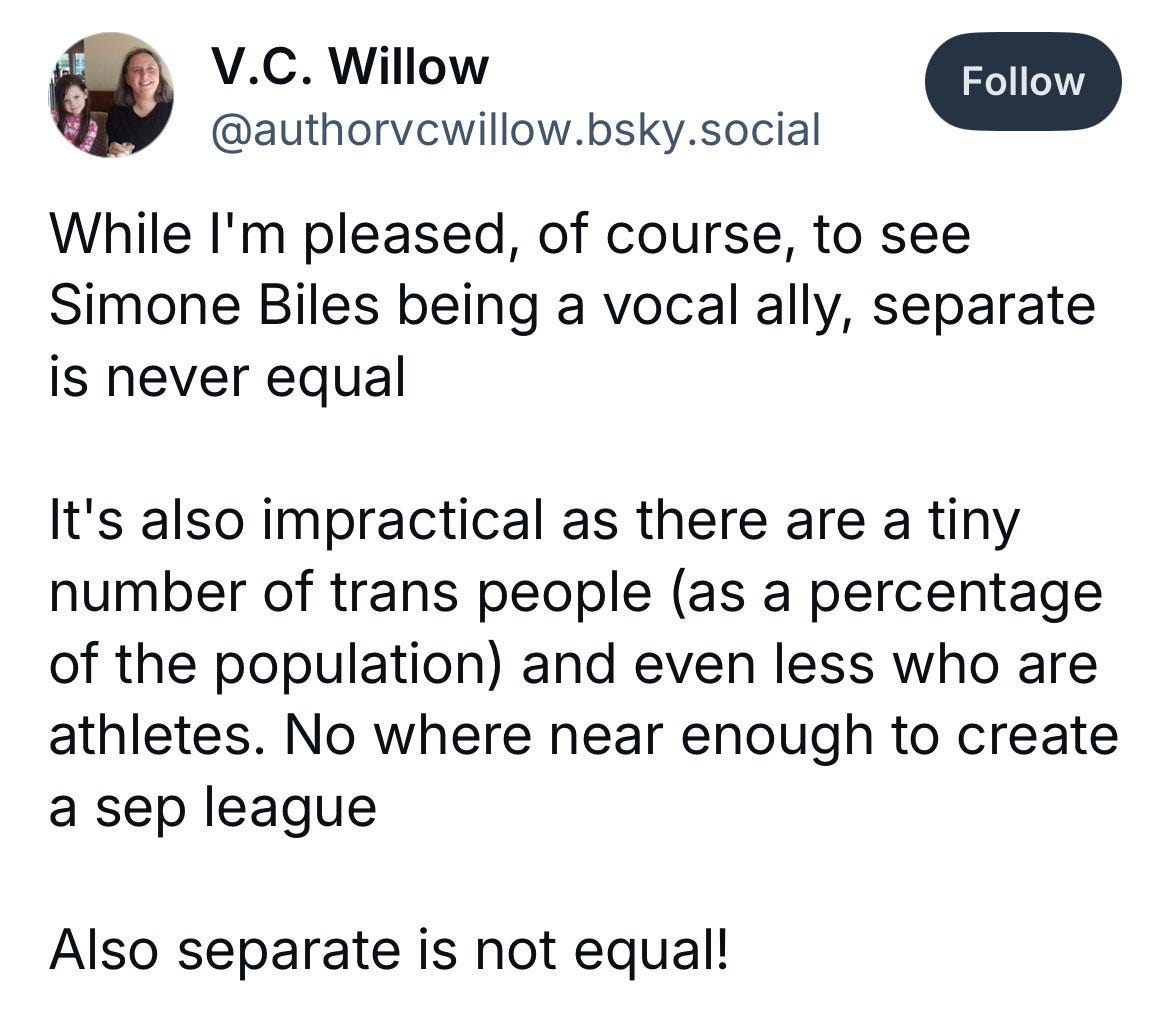Click the @authorvcwillow.bsky.social handle
The image size is (1170, 1022).
tap(514, 129)
